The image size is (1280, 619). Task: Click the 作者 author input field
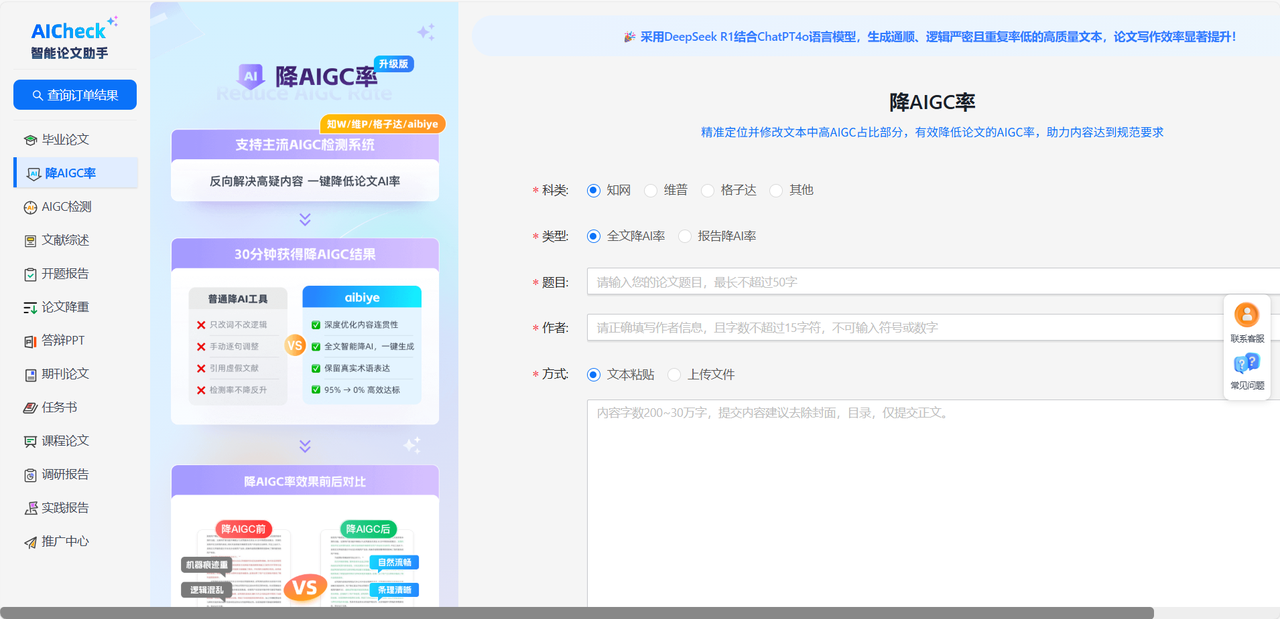(933, 328)
